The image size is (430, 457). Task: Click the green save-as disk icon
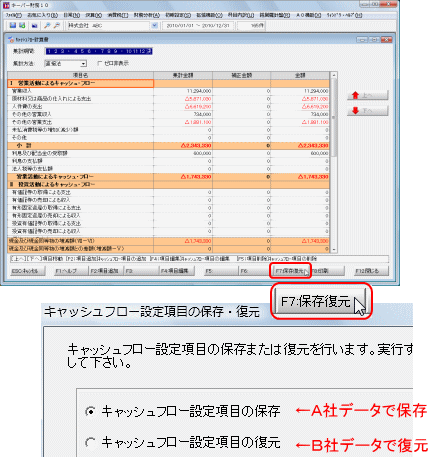point(22,25)
